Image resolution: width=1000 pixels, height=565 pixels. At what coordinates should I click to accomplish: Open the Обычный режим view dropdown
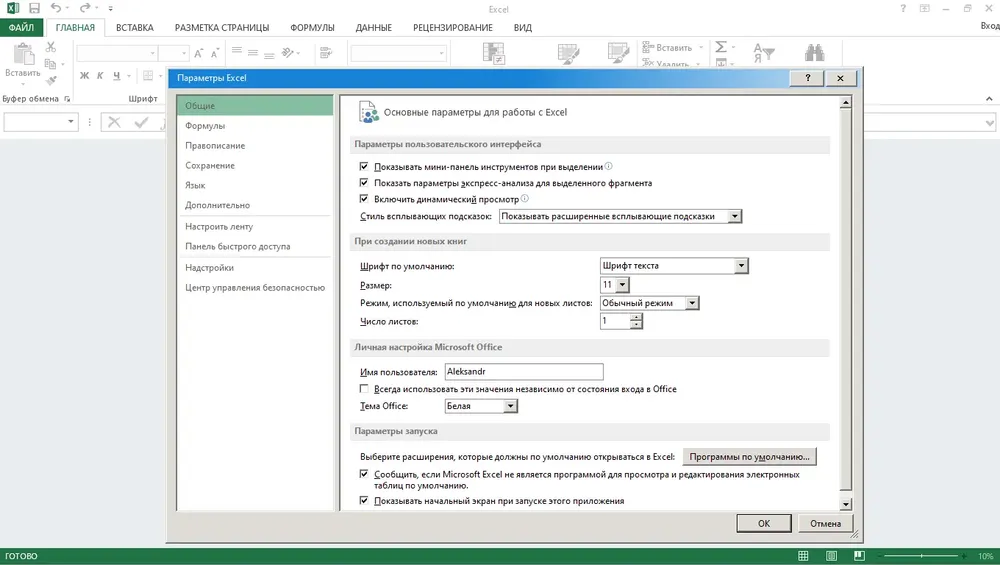coord(693,304)
